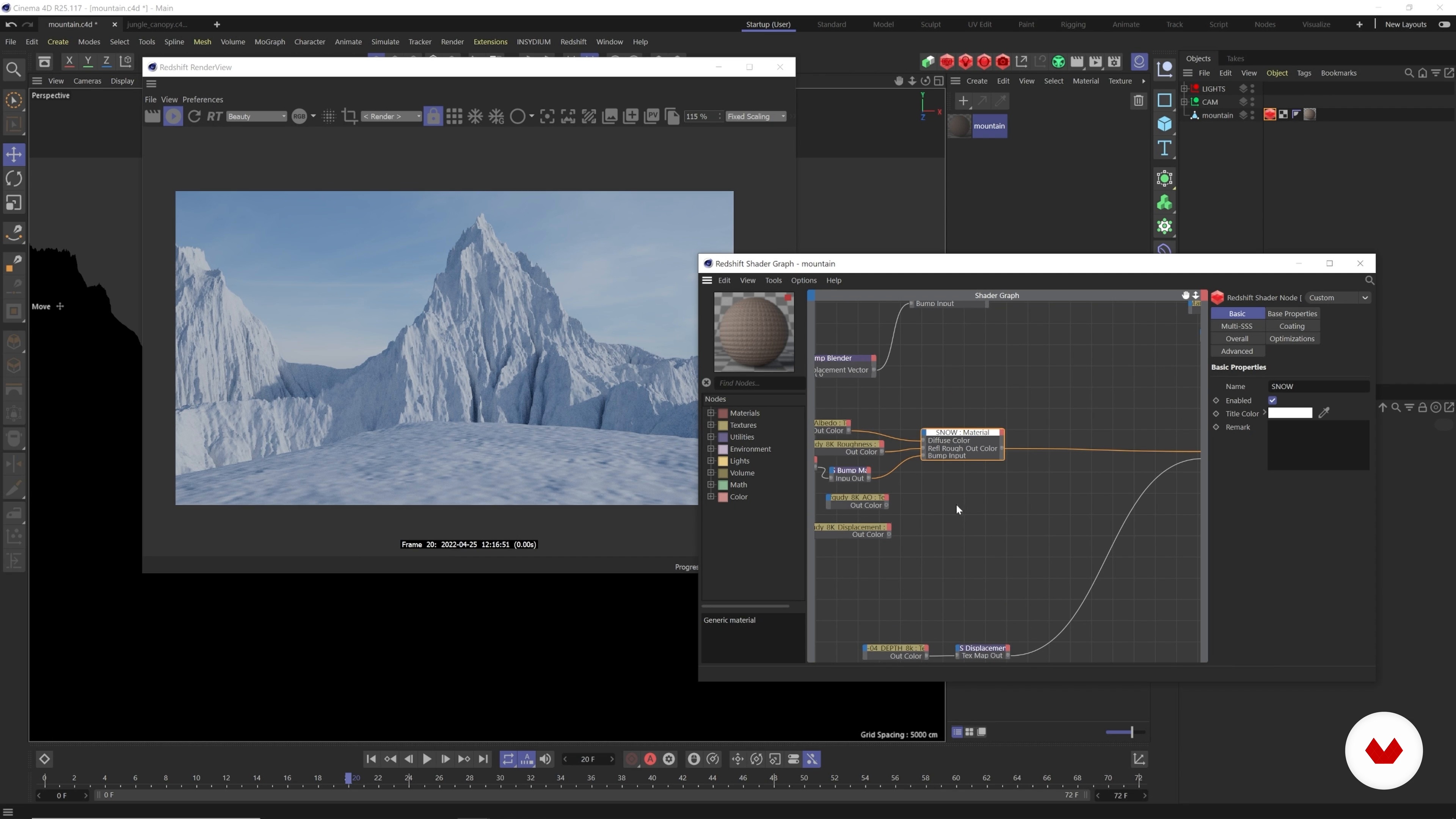Open the Render camera dropdown
1456x819 pixels.
click(x=391, y=116)
